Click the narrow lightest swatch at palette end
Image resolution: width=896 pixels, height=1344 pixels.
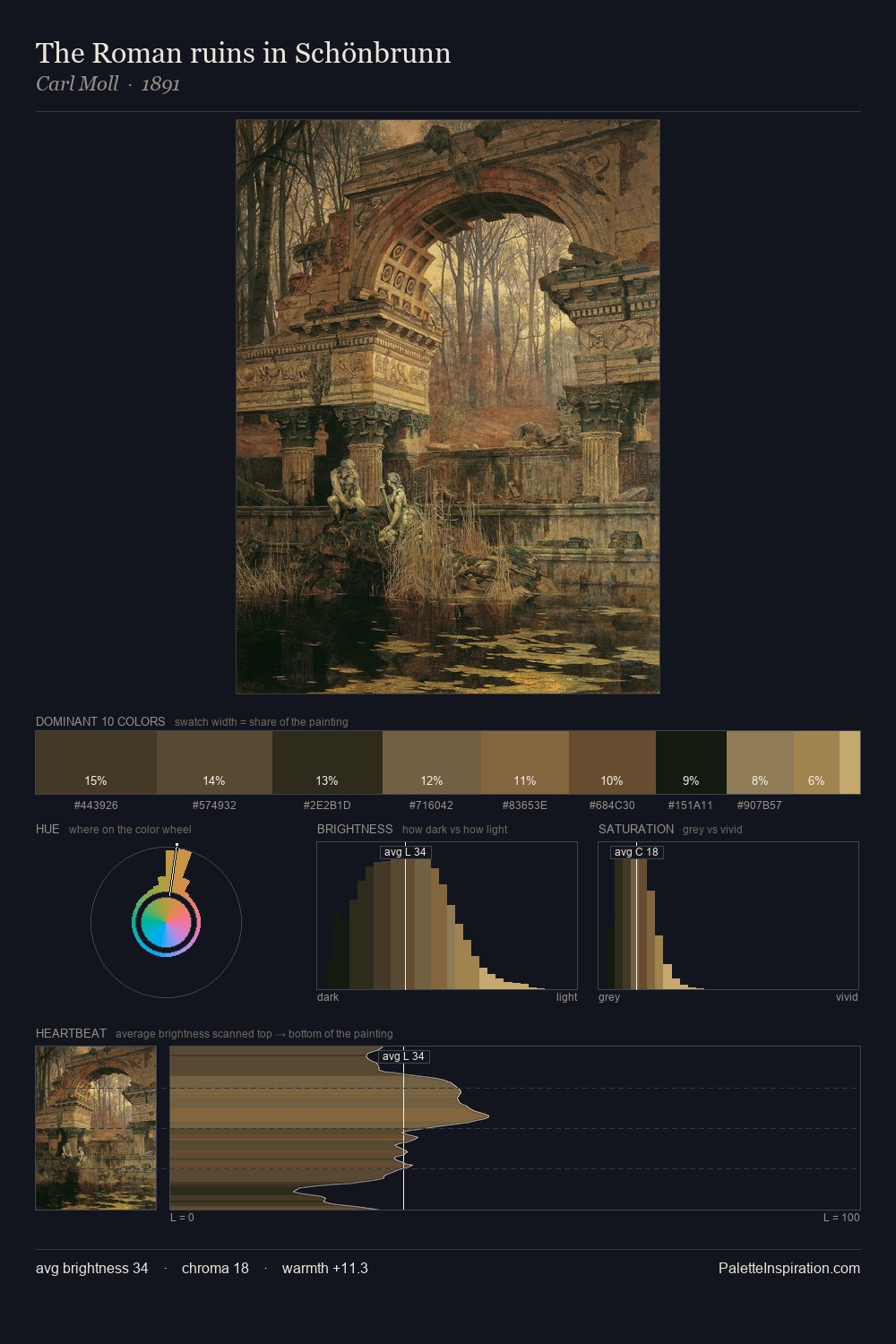tap(849, 762)
